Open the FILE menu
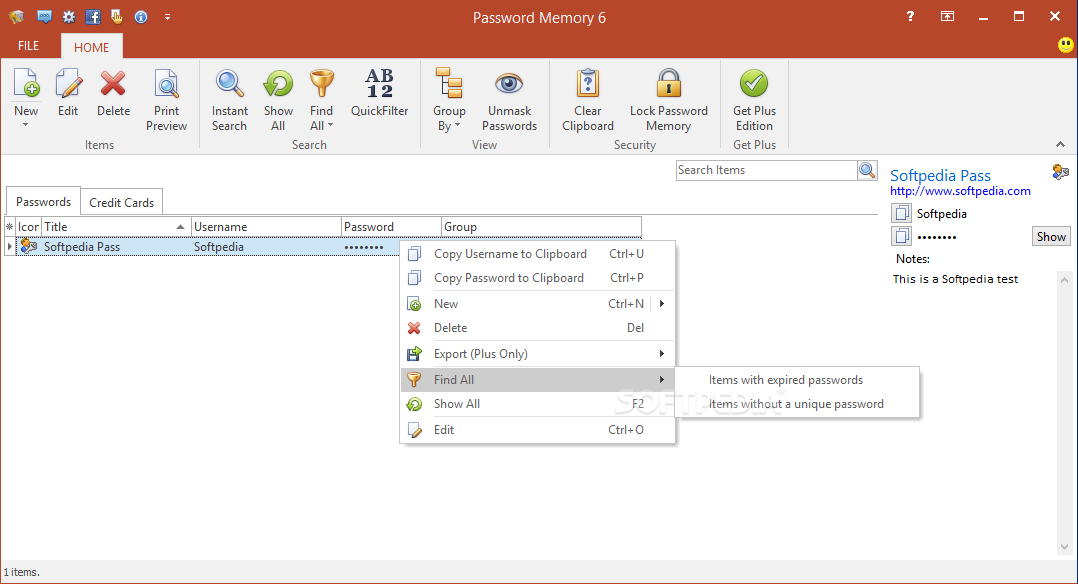The height and width of the screenshot is (584, 1078). (x=28, y=46)
